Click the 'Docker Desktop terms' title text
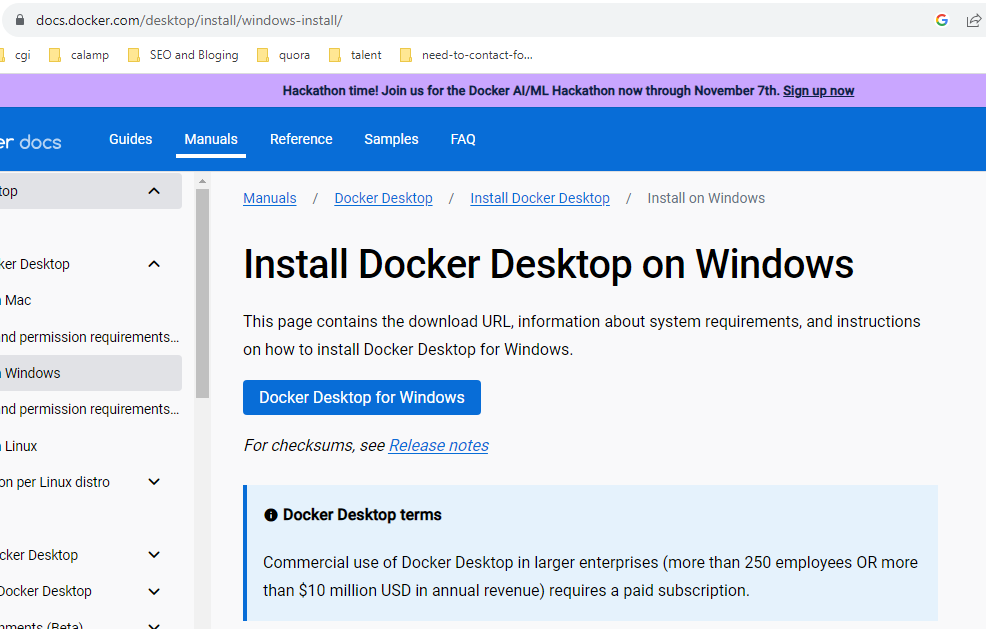This screenshot has height=629, width=986. tap(362, 515)
